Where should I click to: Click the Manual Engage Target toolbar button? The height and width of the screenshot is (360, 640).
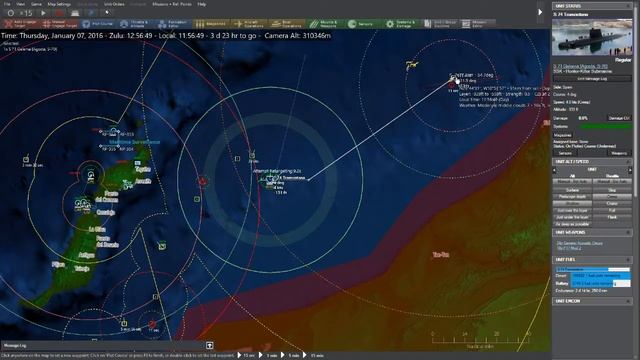point(59,24)
